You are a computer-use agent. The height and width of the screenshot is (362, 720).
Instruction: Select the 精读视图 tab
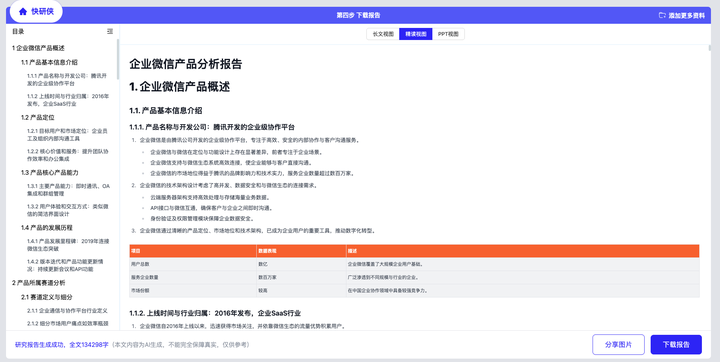[x=416, y=34]
